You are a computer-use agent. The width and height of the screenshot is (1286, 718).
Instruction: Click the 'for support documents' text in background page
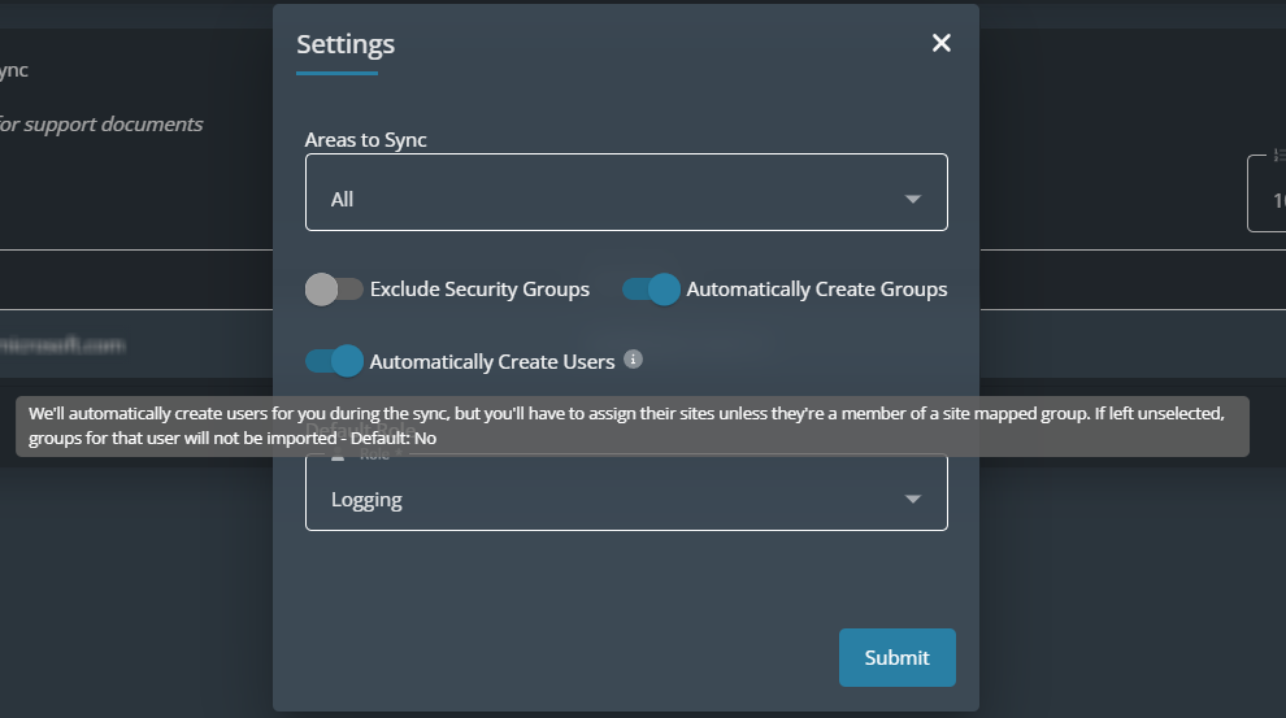101,124
